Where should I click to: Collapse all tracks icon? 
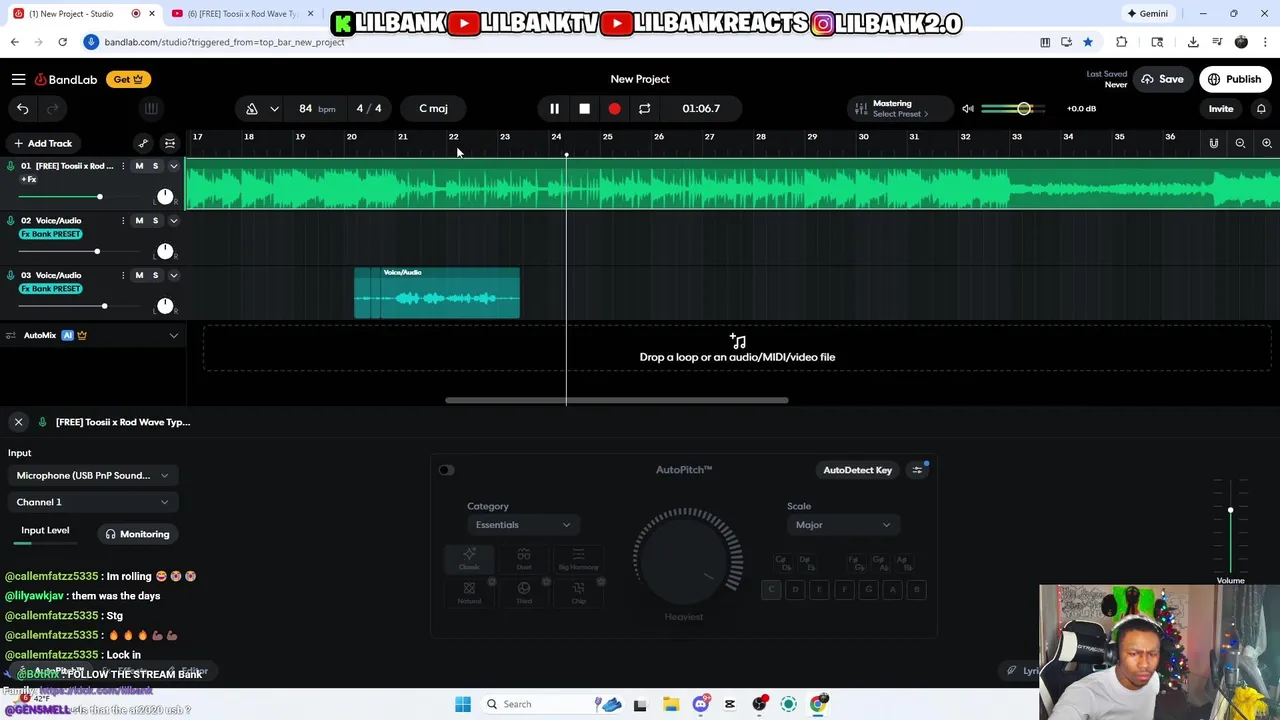click(170, 143)
